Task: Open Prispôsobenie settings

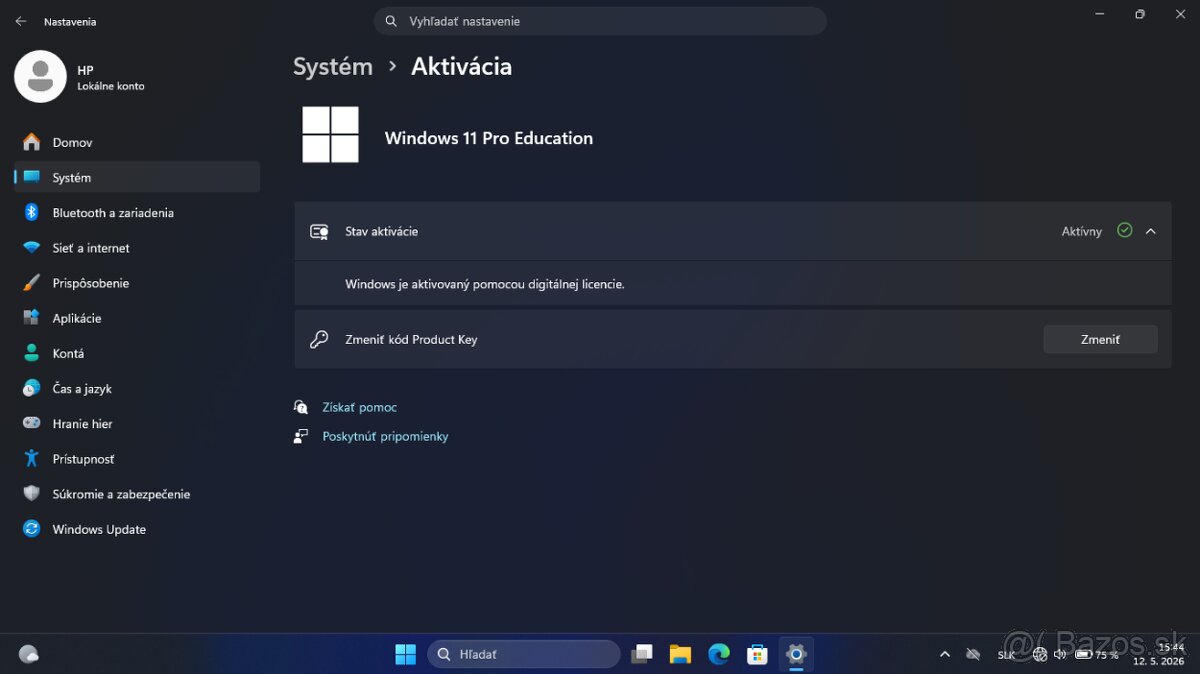Action: pyautogui.click(x=136, y=283)
